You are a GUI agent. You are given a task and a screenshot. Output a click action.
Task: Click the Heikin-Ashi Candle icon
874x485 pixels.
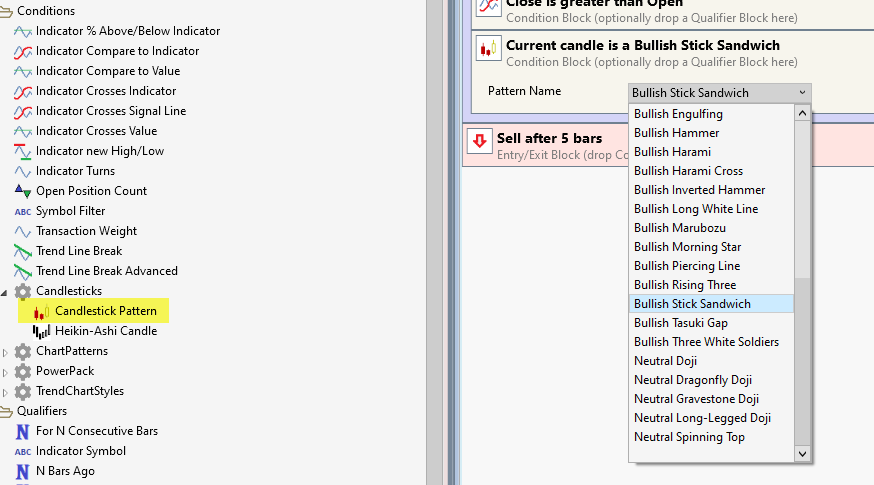click(41, 331)
